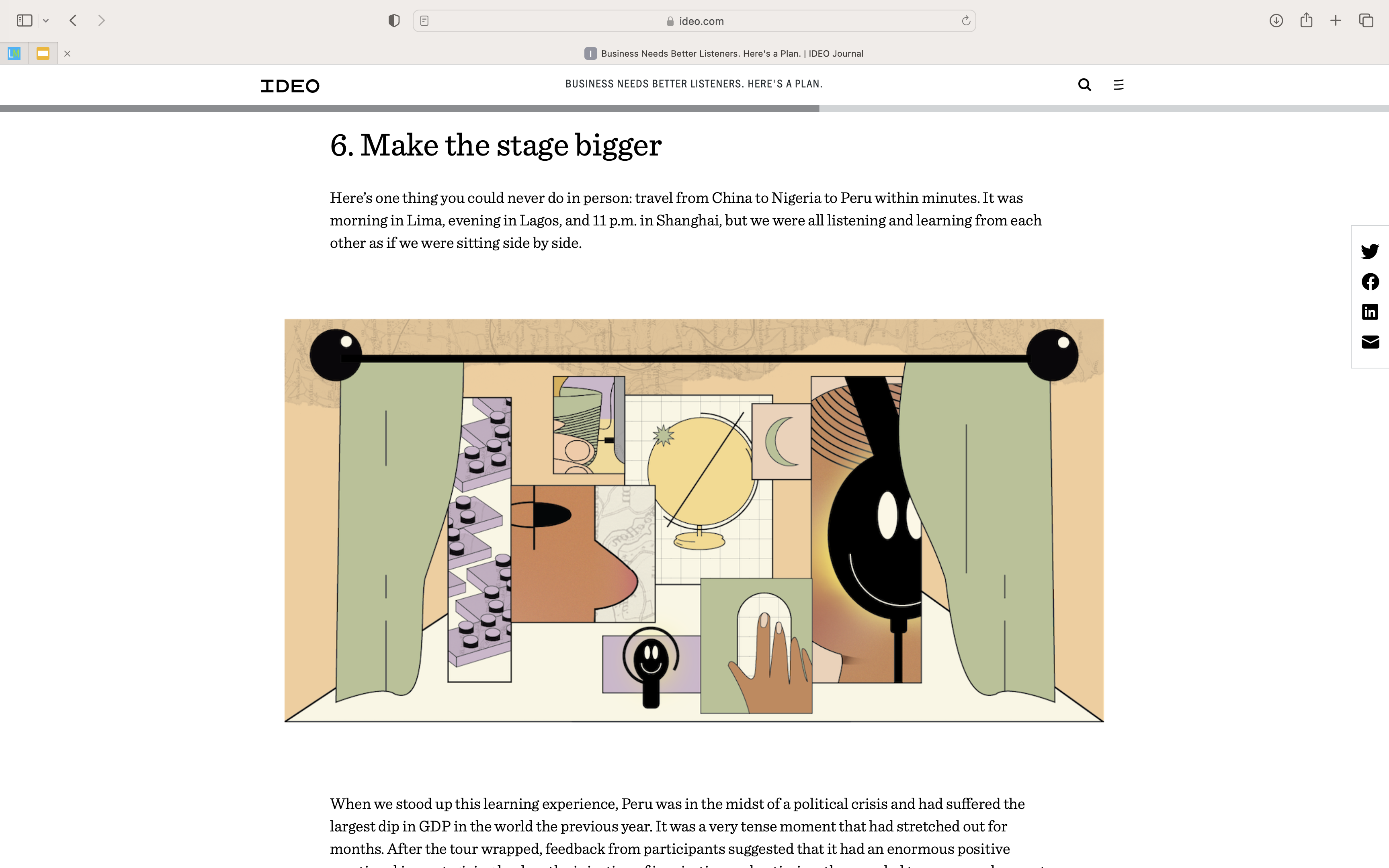Open the IDEO hamburger menu
This screenshot has height=868, width=1389.
pos(1118,85)
